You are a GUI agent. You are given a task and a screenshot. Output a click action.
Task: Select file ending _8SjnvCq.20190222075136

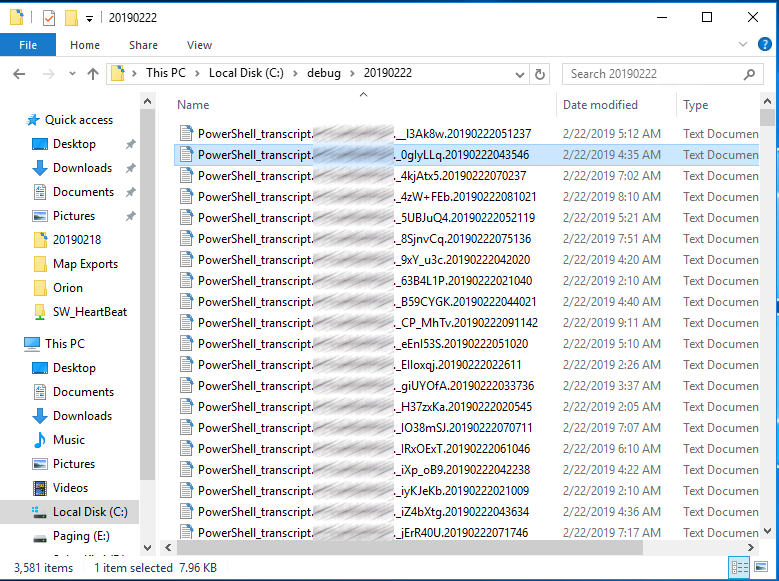pyautogui.click(x=466, y=239)
